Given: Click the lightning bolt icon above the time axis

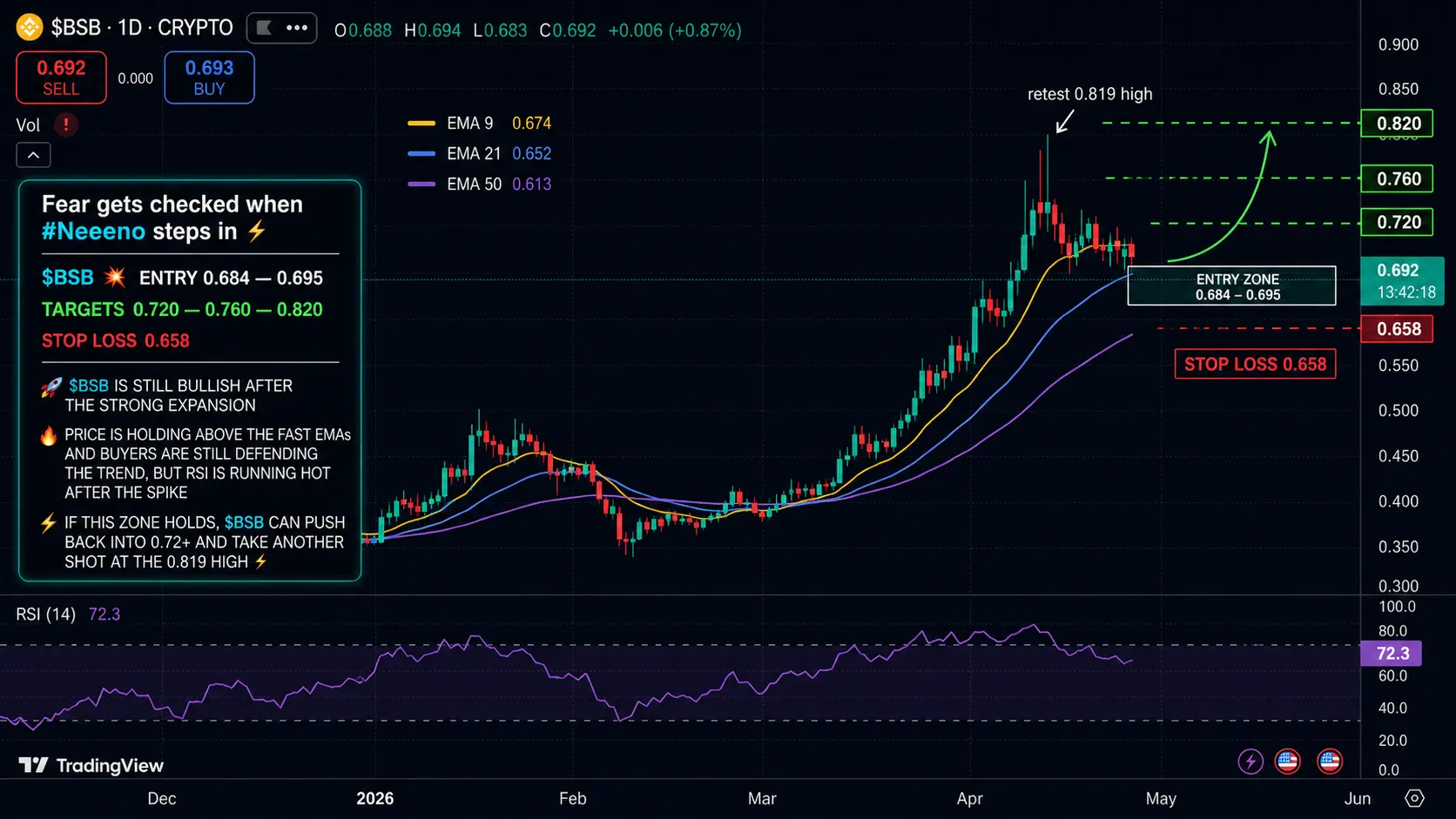Looking at the screenshot, I should pos(1250,762).
